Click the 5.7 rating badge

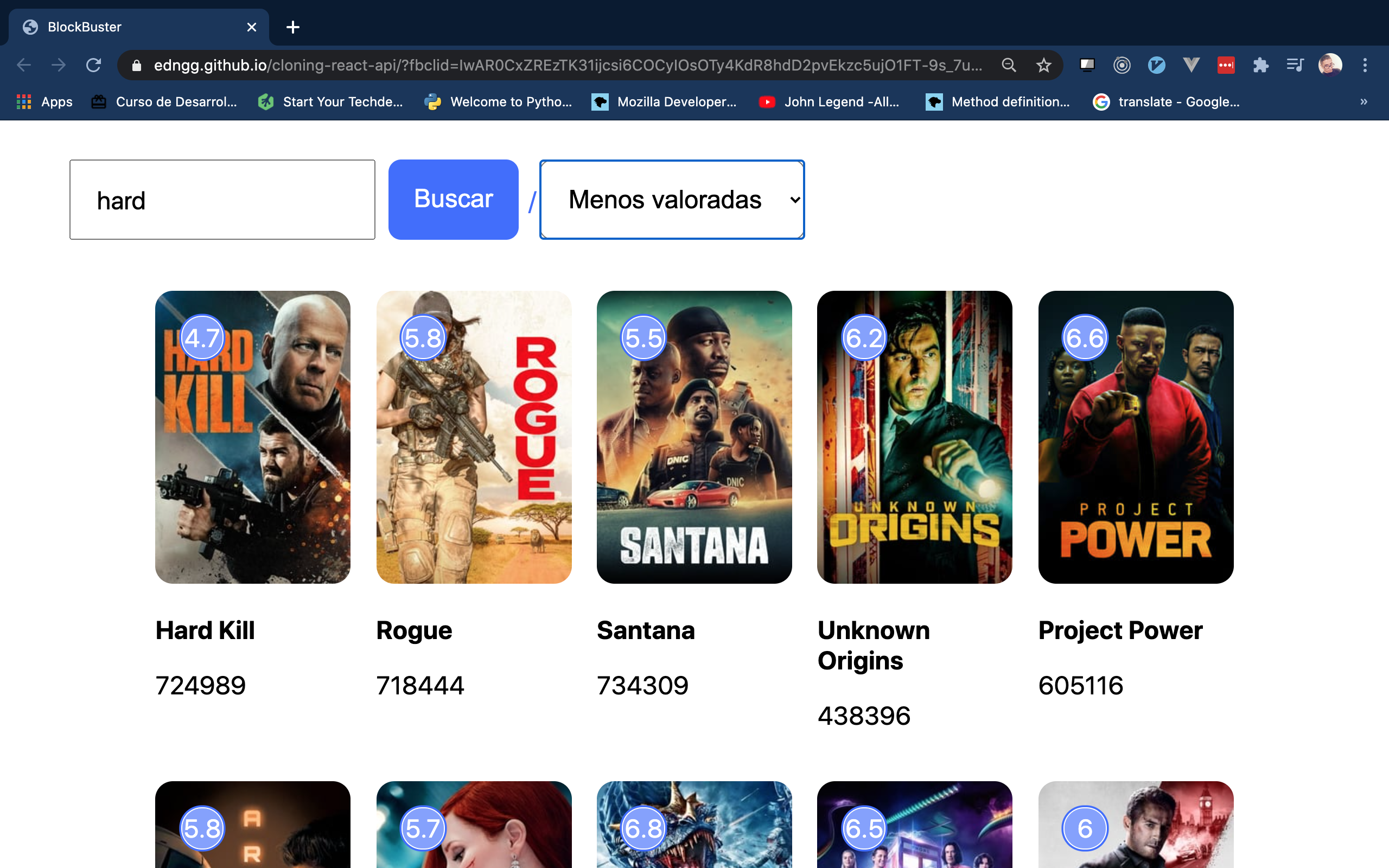(423, 828)
